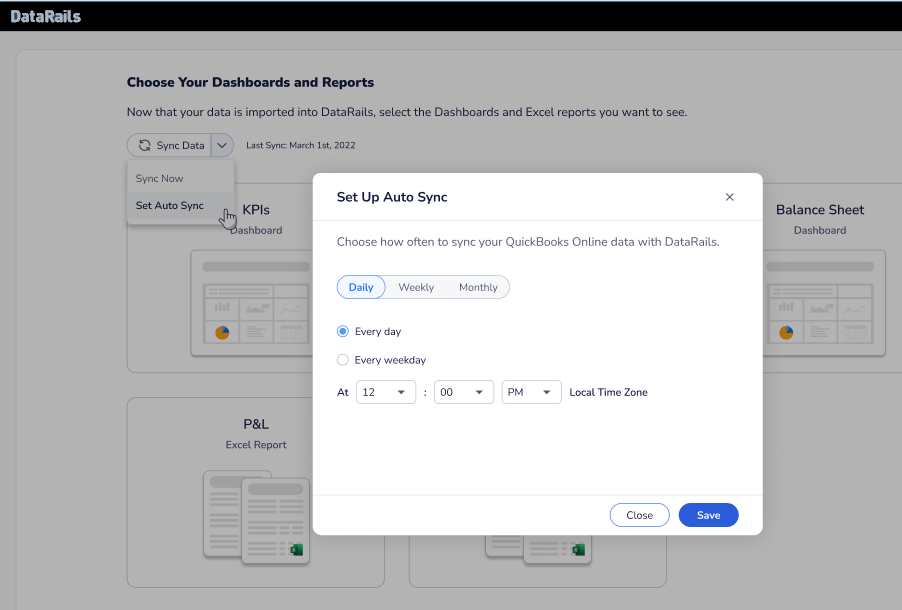Click the Excel icon on the second report card
902x610 pixels.
(x=578, y=549)
